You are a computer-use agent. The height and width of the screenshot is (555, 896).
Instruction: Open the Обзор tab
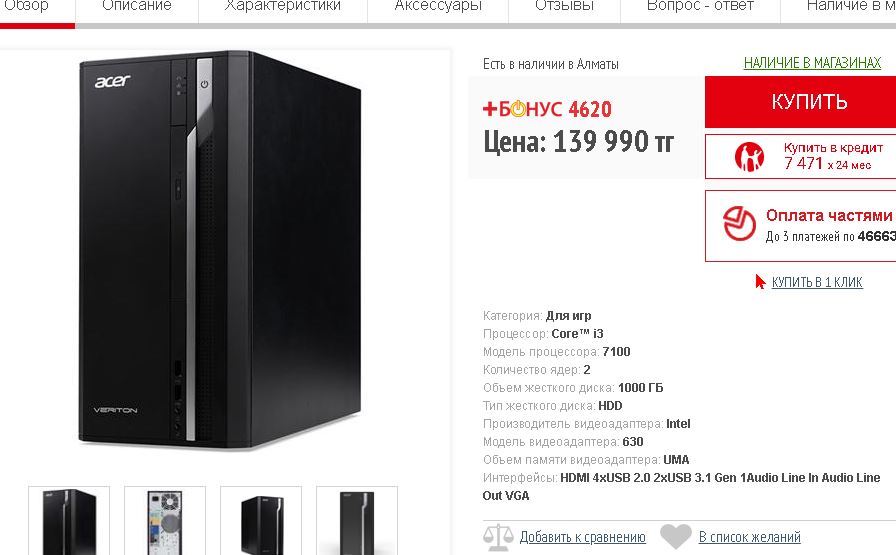tap(26, 6)
